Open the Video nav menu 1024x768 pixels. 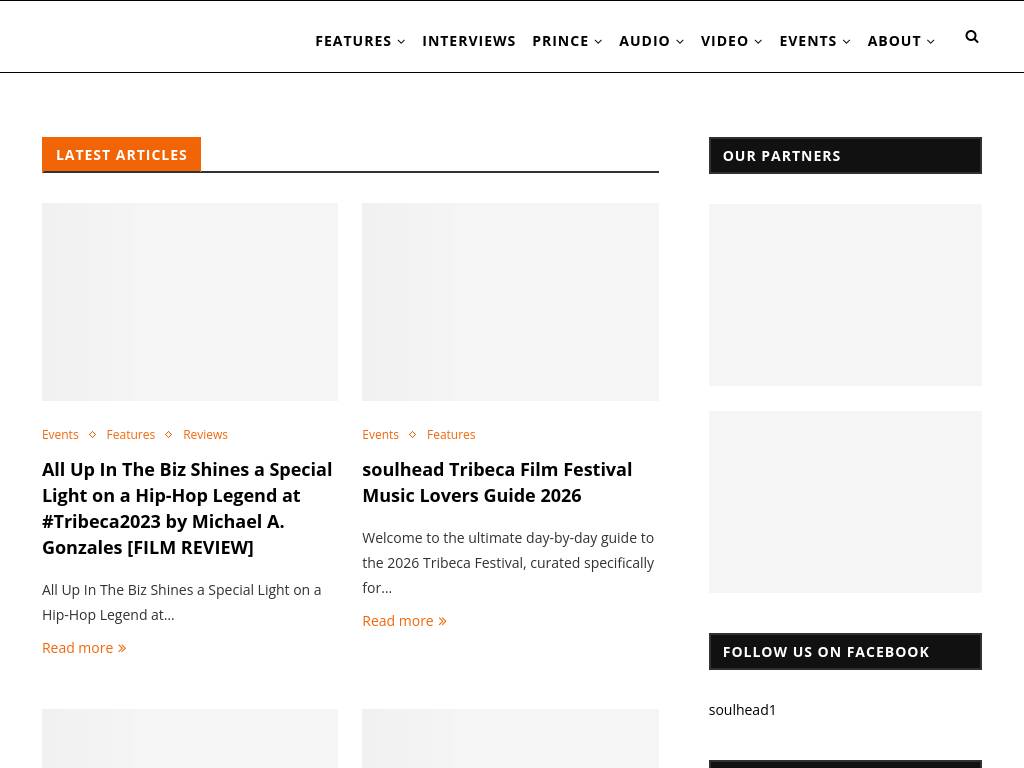[x=724, y=41]
